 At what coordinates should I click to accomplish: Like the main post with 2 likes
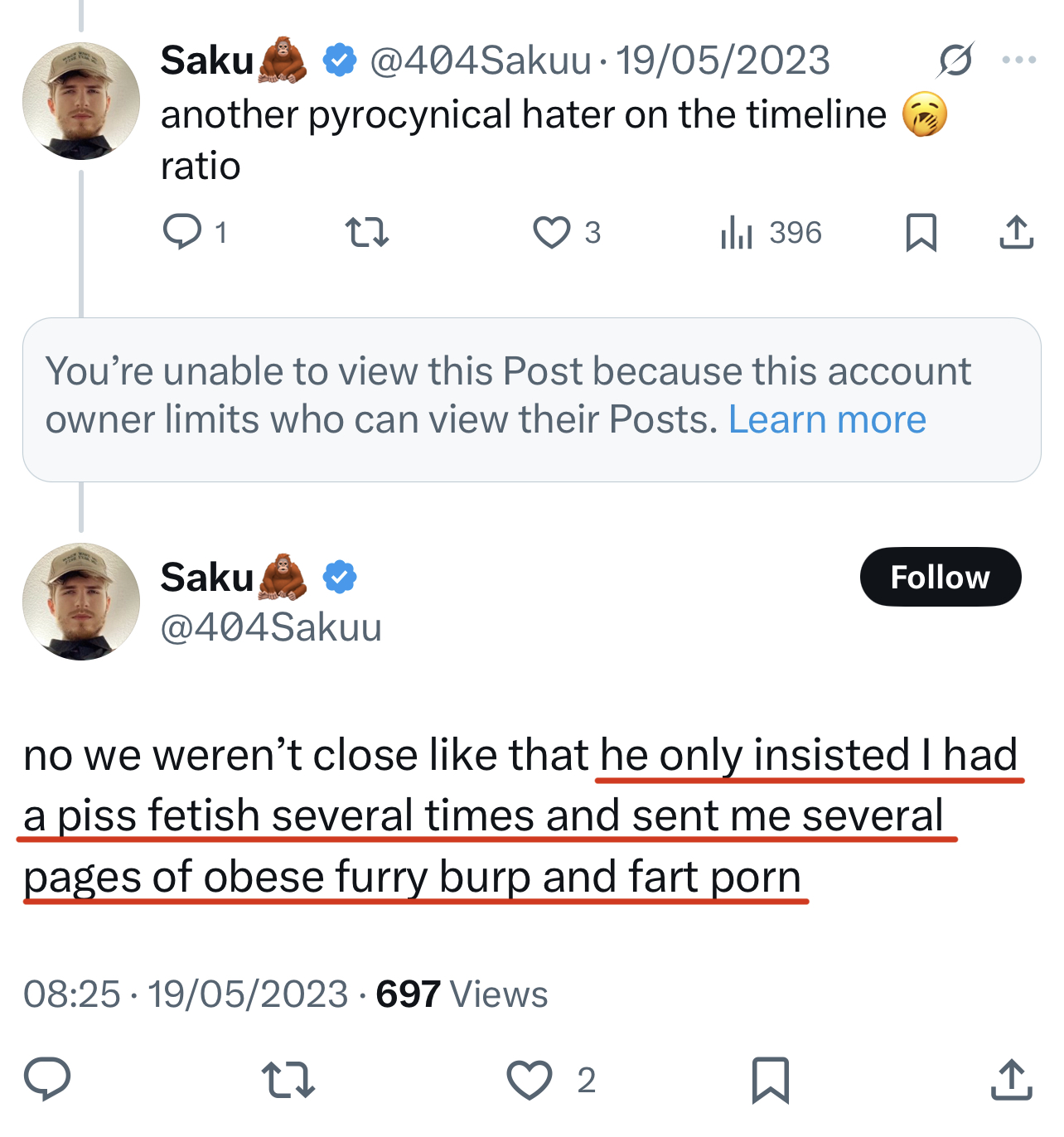(530, 1080)
